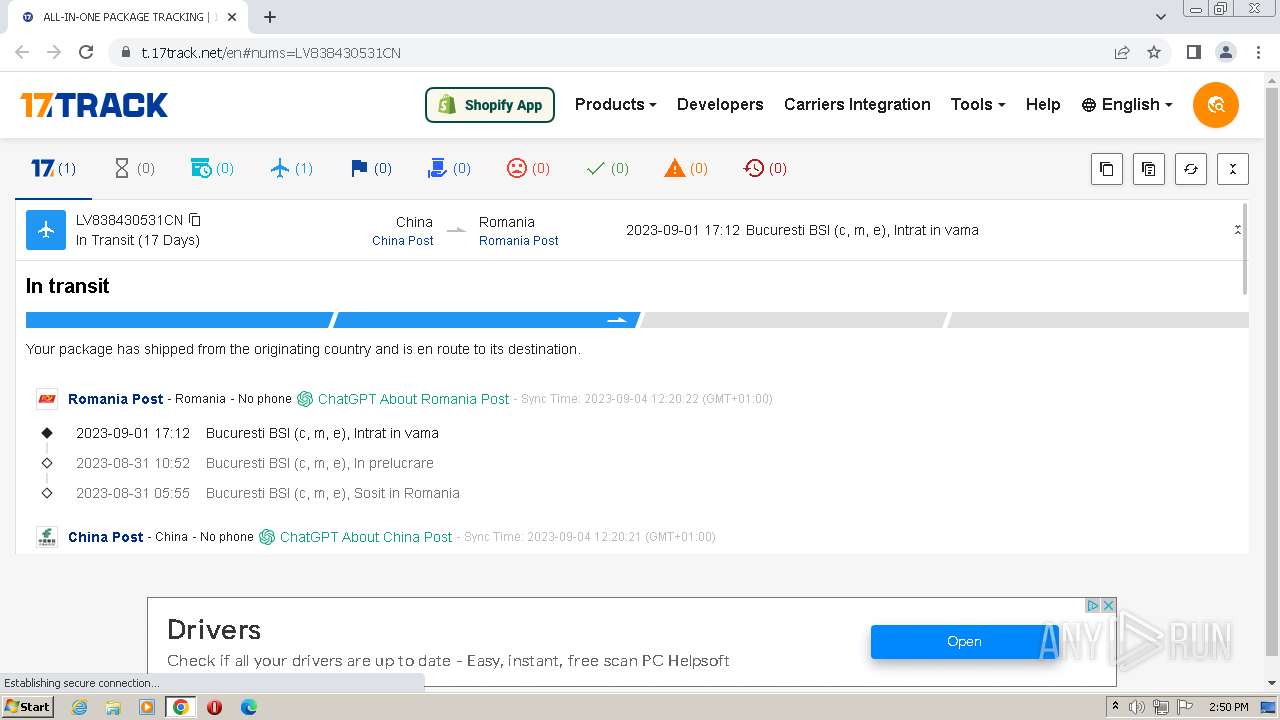Click the browser address bar
The height and width of the screenshot is (720, 1280).
610,53
